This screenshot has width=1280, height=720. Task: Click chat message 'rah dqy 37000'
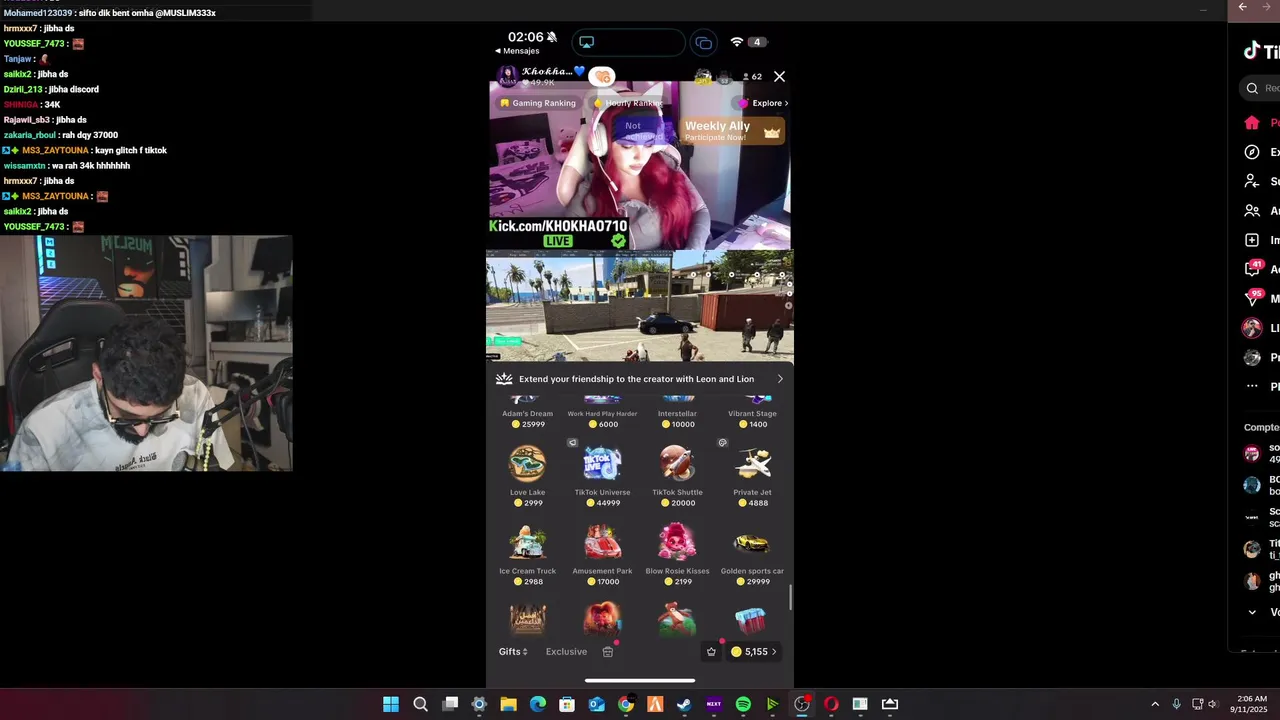click(x=90, y=135)
